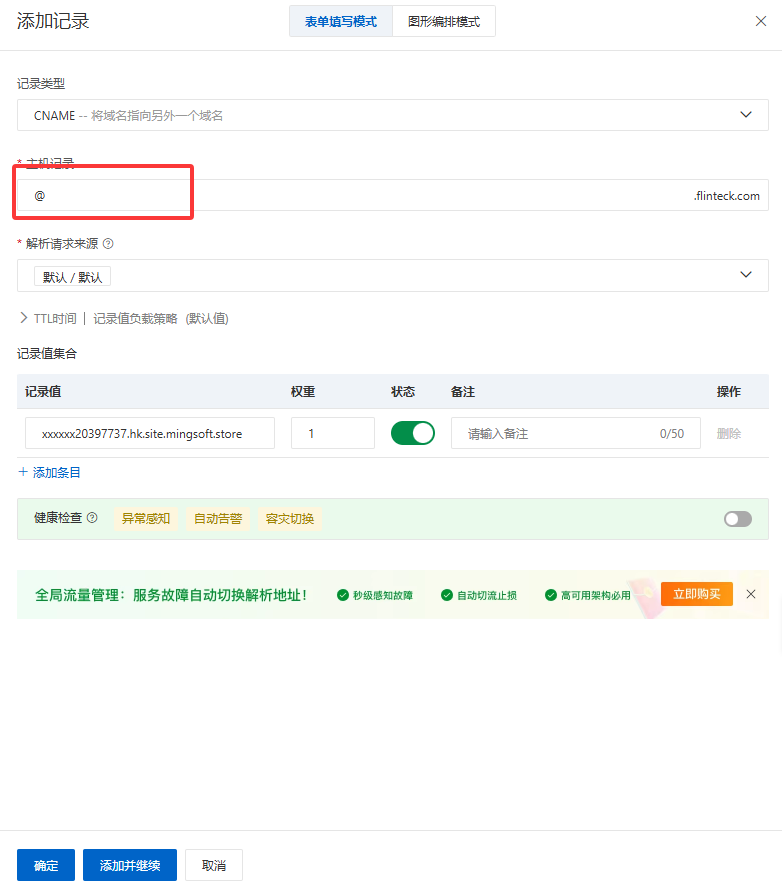The width and height of the screenshot is (782, 886).
Task: Click 添加并继续 button
Action: click(x=130, y=865)
